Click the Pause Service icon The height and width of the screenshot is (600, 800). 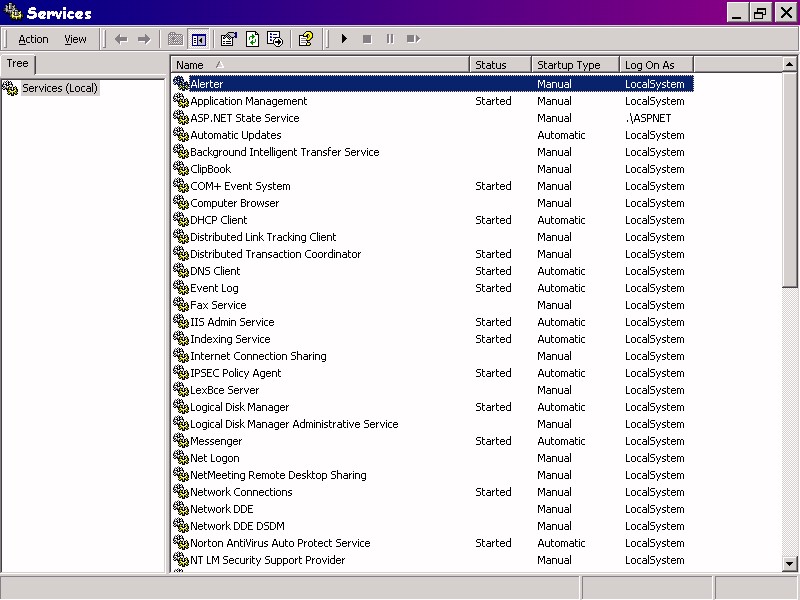(390, 39)
